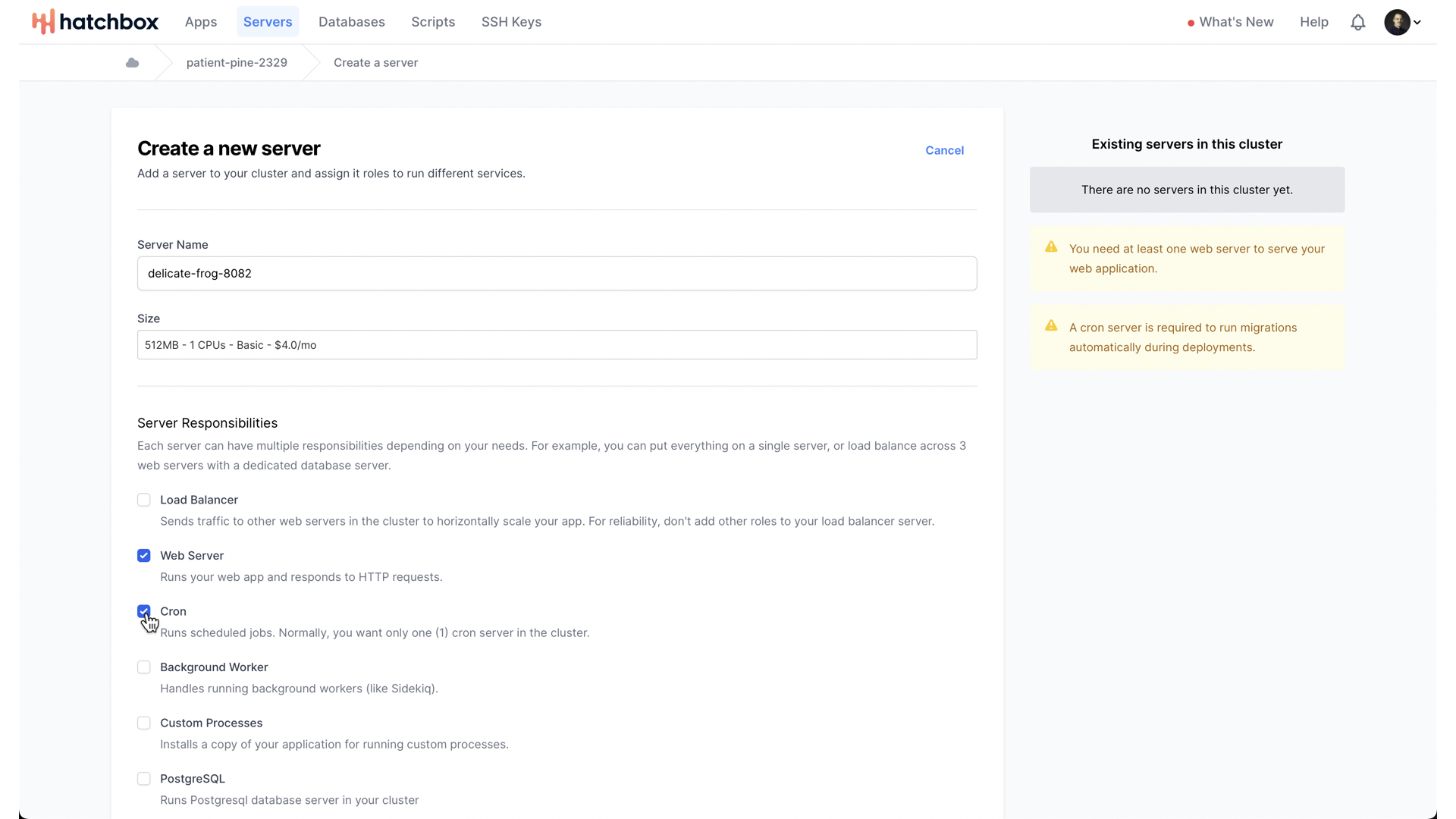This screenshot has width=1456, height=819.
Task: Open the notifications bell
Action: [1357, 22]
